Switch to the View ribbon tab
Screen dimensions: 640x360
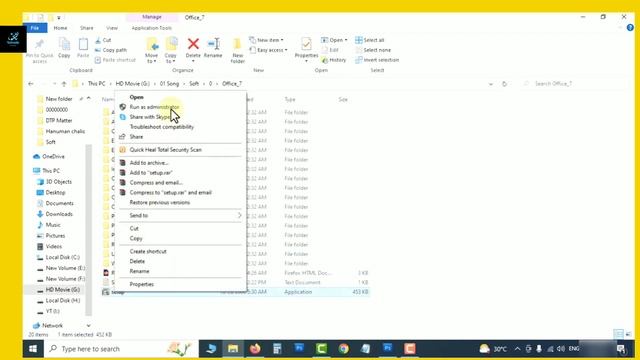112,28
